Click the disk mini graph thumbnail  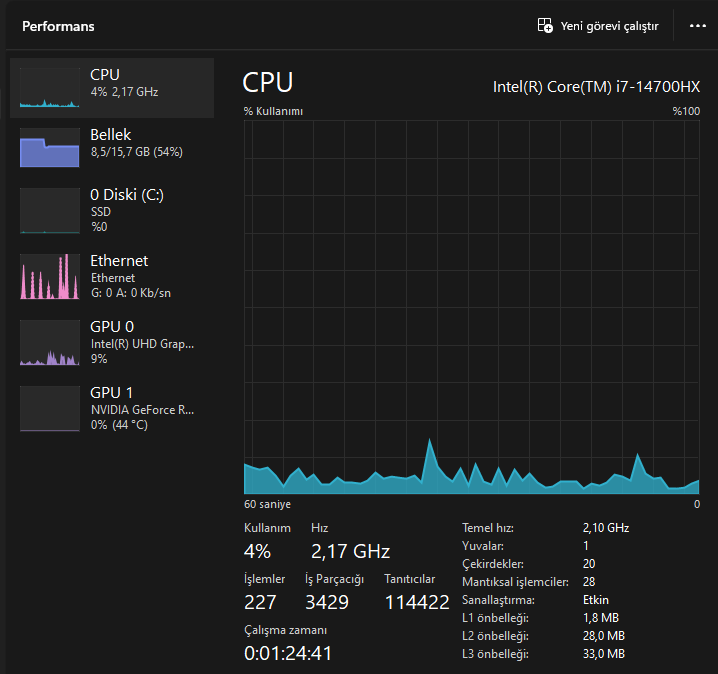click(x=49, y=211)
